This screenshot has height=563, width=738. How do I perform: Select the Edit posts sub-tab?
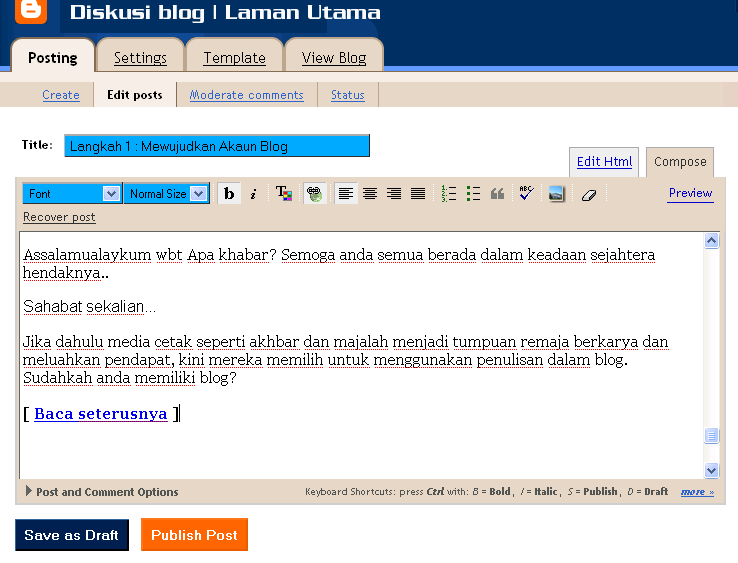pos(135,95)
